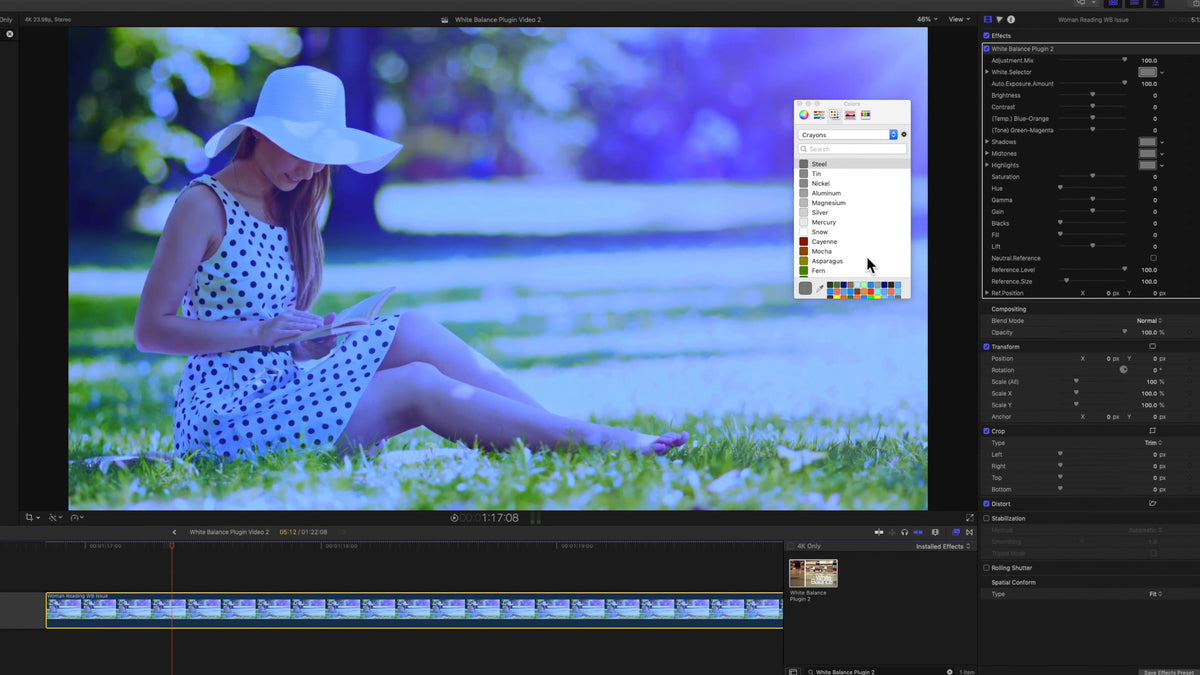The height and width of the screenshot is (675, 1200).
Task: Click the Crop on-screen controls icon
Action: [1153, 431]
